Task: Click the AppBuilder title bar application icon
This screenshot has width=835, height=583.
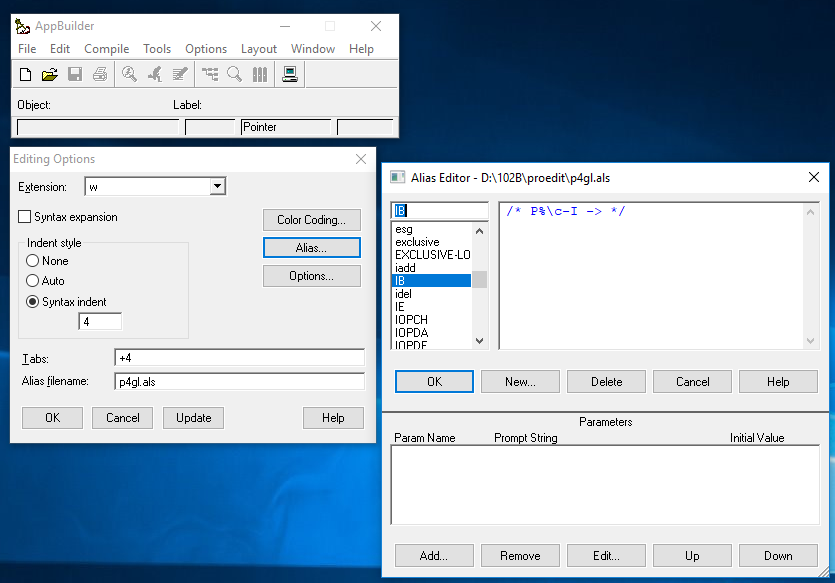Action: click(22, 26)
